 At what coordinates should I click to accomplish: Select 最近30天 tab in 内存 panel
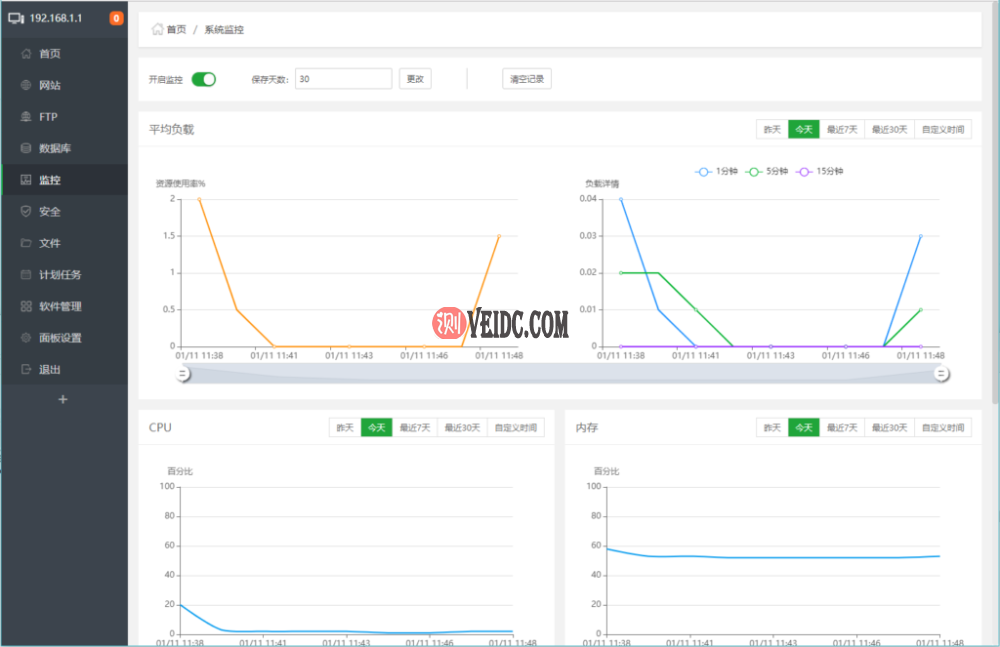(x=890, y=428)
